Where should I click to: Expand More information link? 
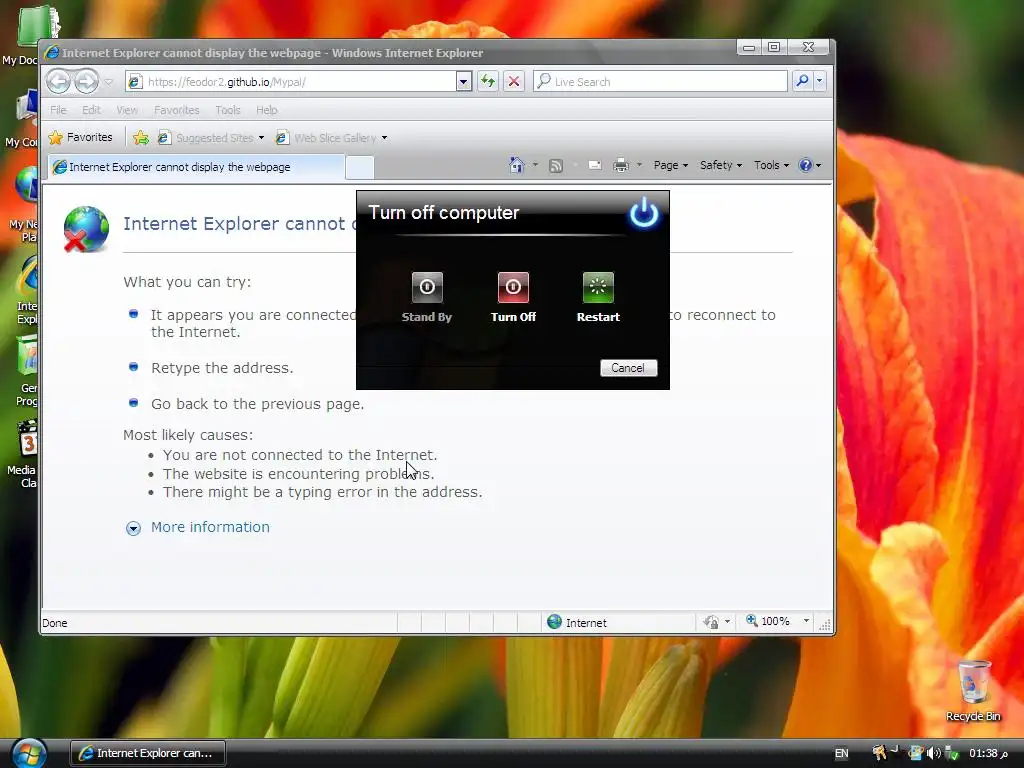pyautogui.click(x=210, y=527)
